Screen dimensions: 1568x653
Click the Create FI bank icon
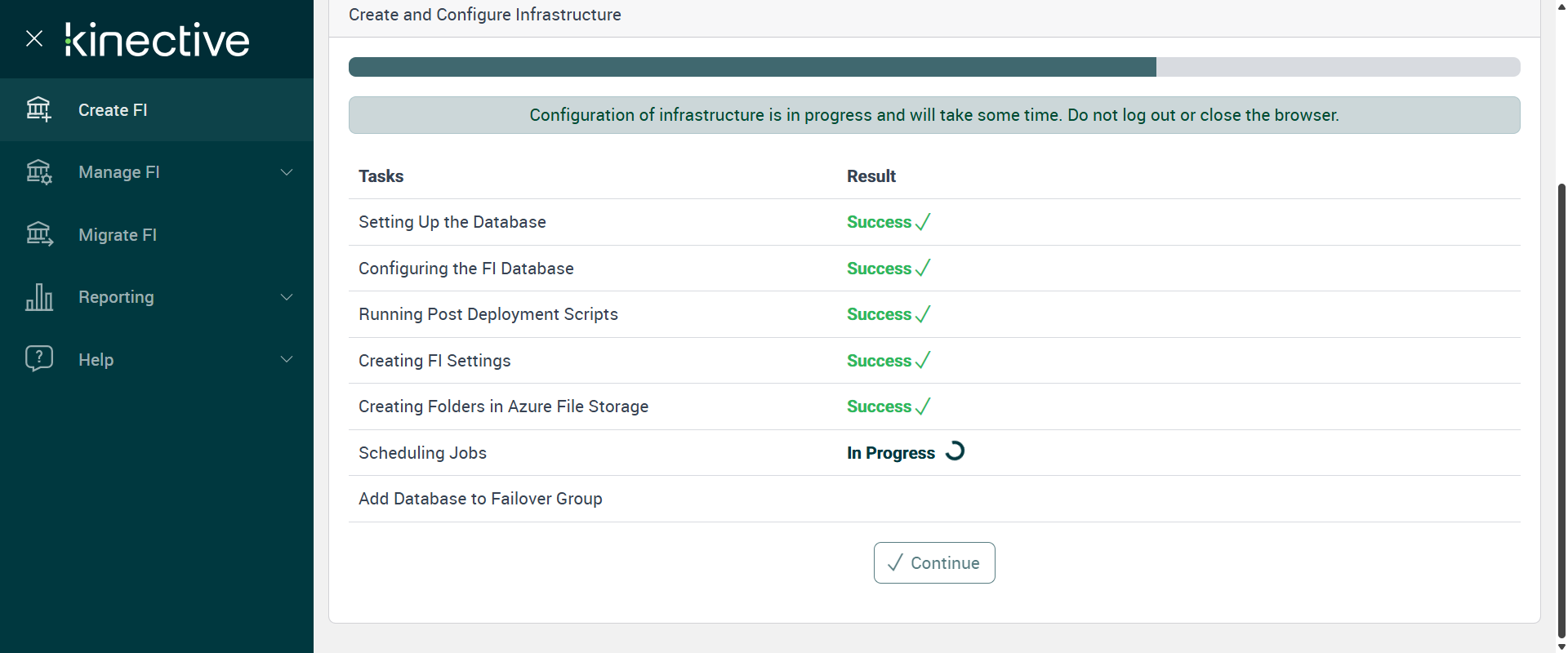[x=38, y=109]
